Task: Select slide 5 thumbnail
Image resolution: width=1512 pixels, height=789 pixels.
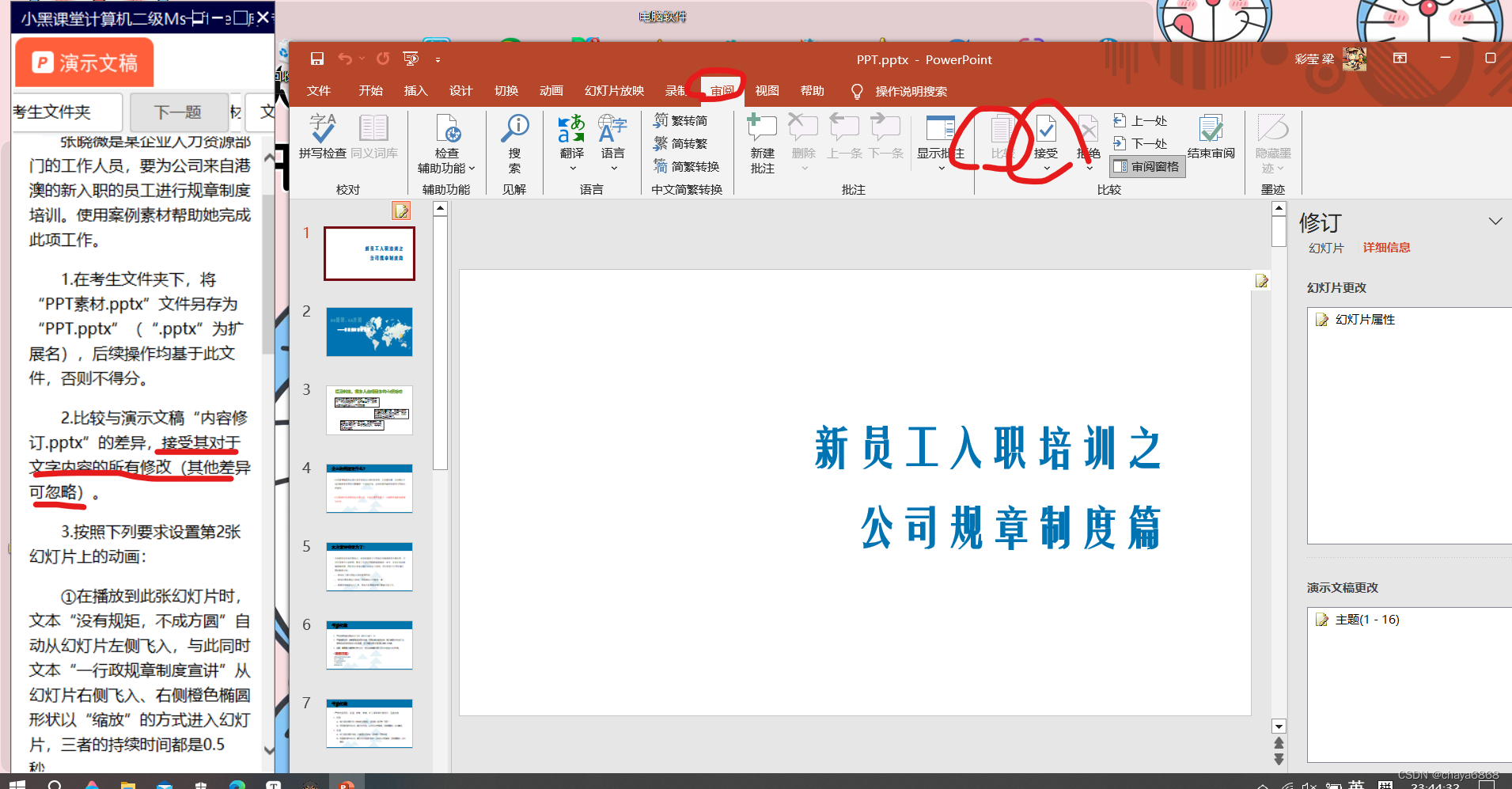Action: click(369, 567)
